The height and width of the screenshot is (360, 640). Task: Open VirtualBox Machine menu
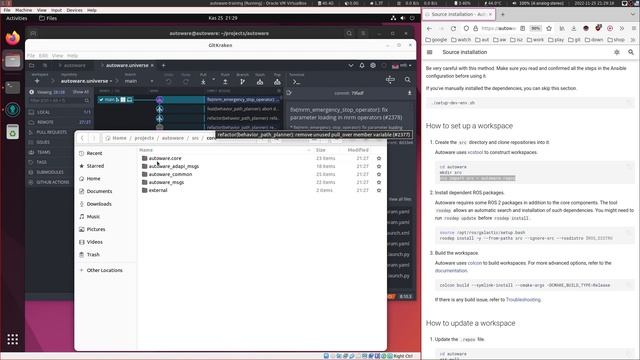point(24,10)
